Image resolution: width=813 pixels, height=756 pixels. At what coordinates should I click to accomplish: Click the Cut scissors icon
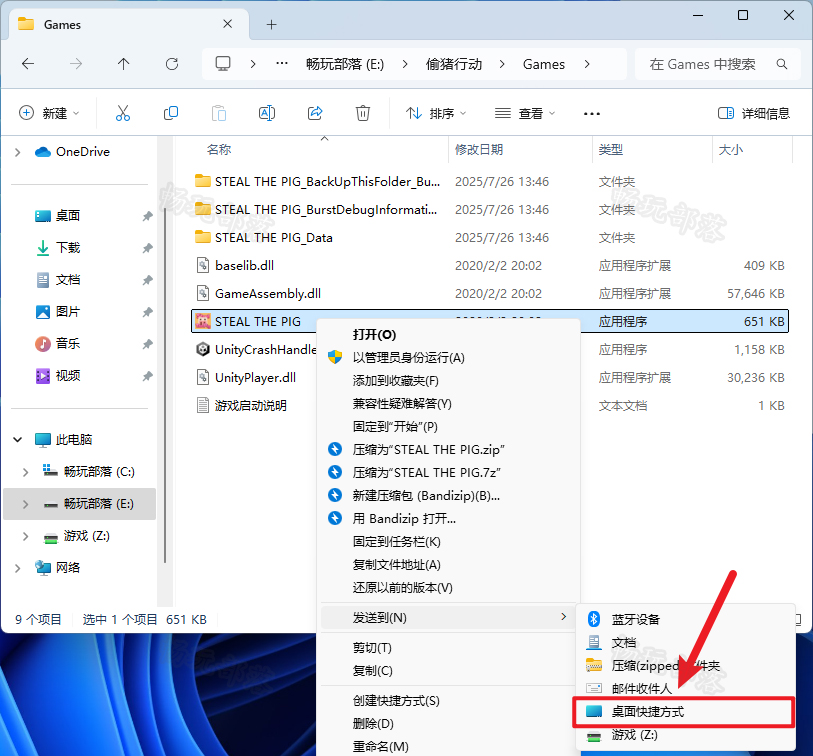click(123, 113)
